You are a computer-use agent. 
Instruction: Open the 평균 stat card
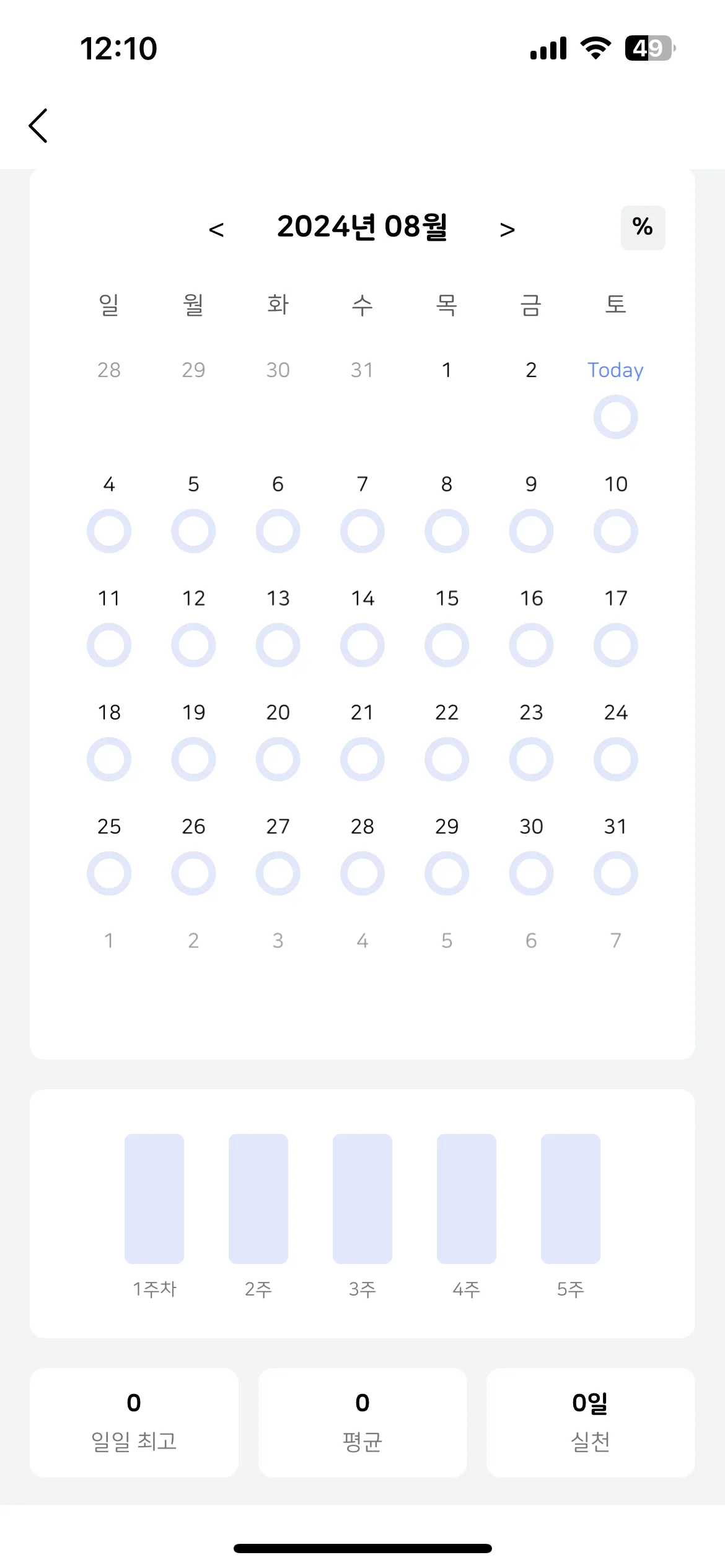pos(362,1422)
